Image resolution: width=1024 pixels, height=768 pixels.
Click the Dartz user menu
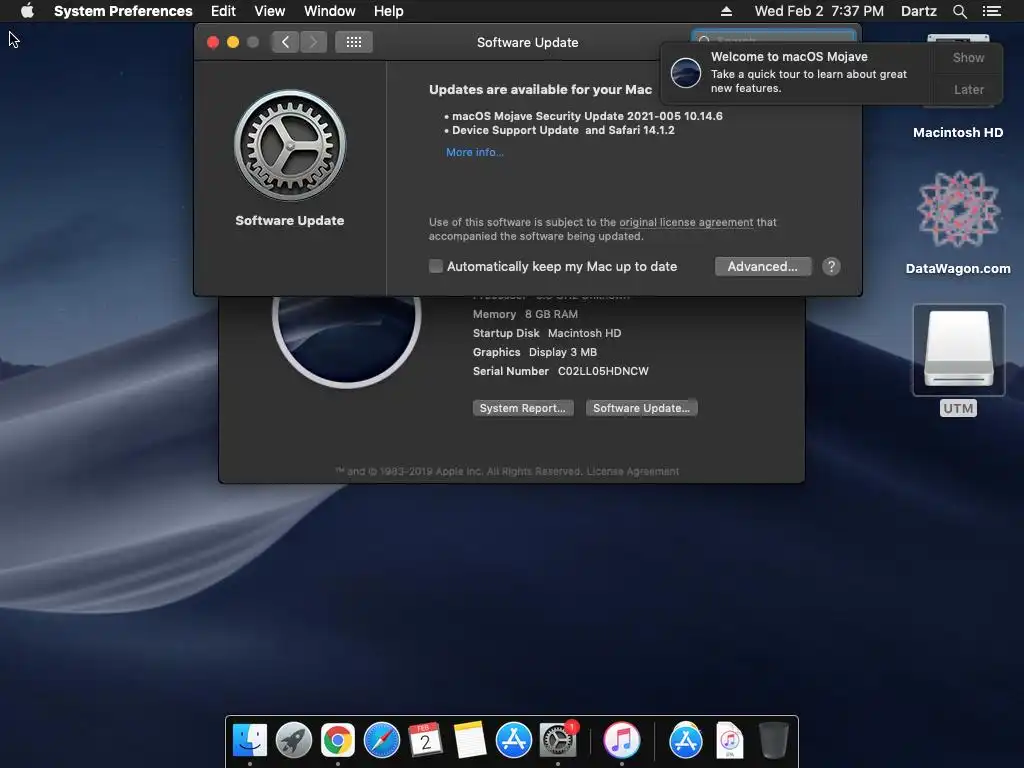[x=918, y=11]
